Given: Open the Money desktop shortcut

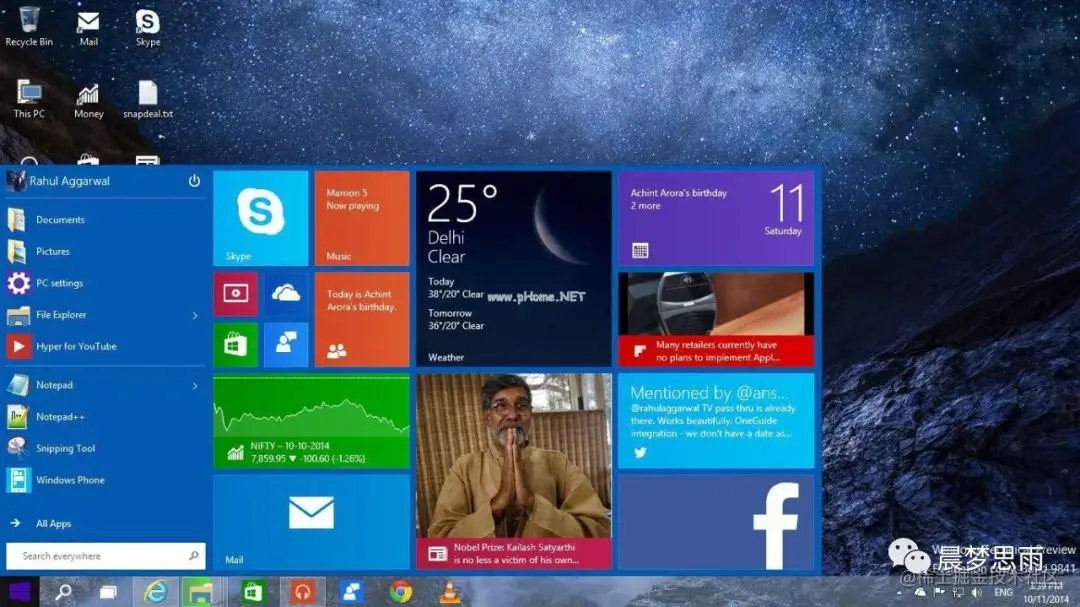Looking at the screenshot, I should [x=88, y=99].
